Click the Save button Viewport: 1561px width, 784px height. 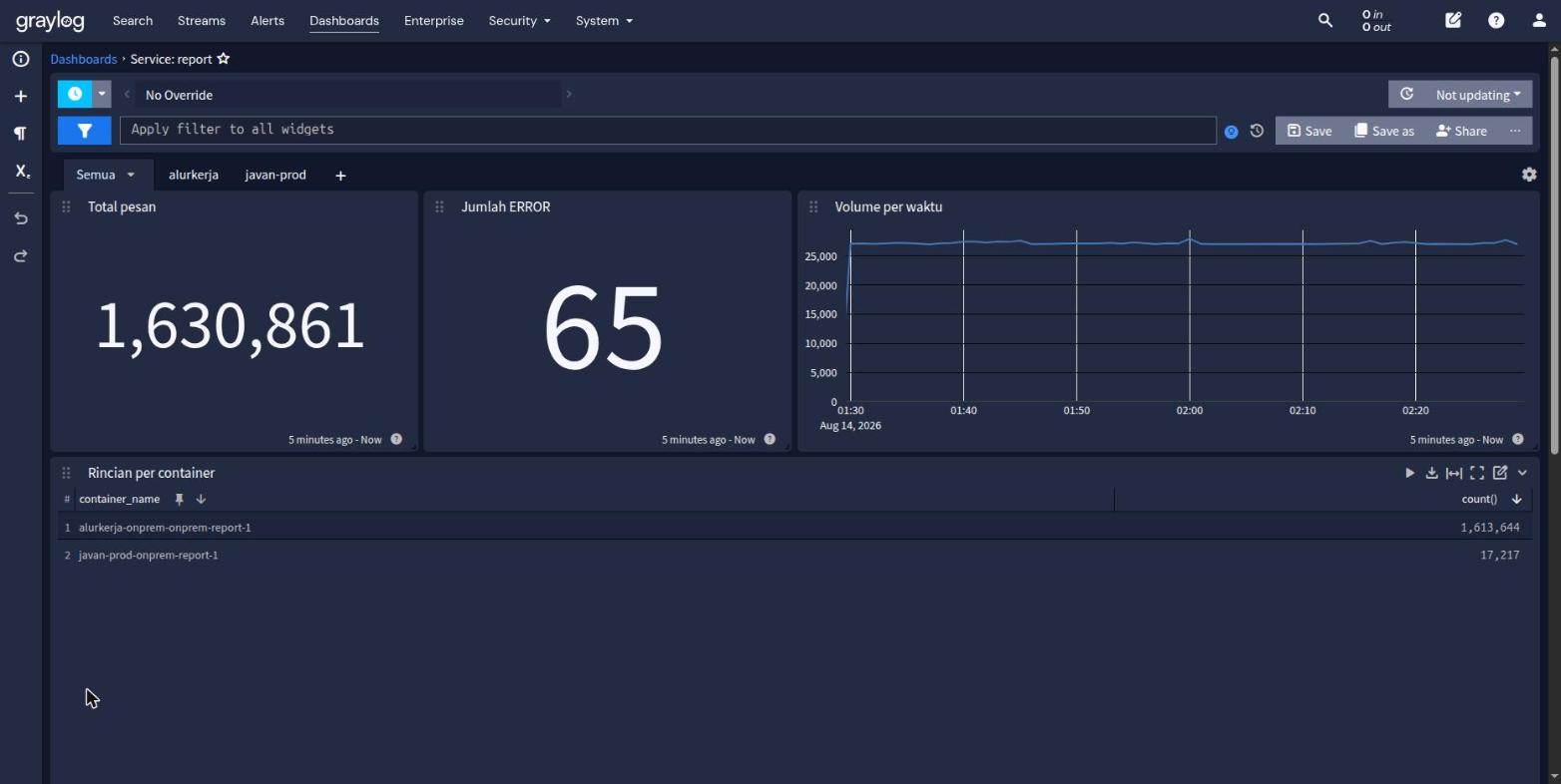(x=1309, y=131)
